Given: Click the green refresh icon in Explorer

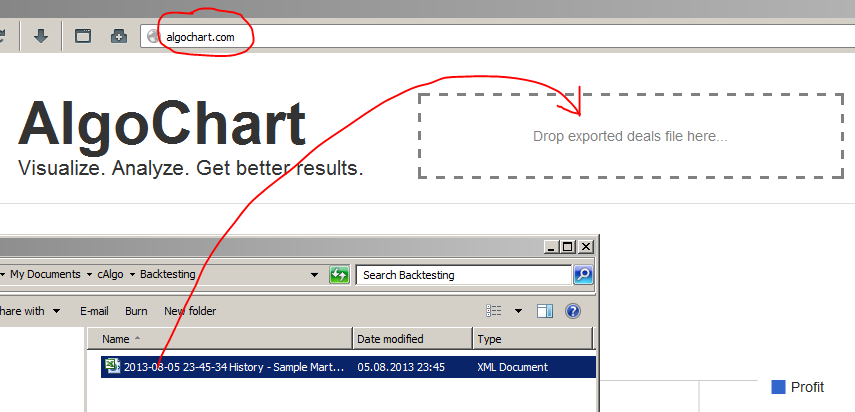Looking at the screenshot, I should click(339, 275).
